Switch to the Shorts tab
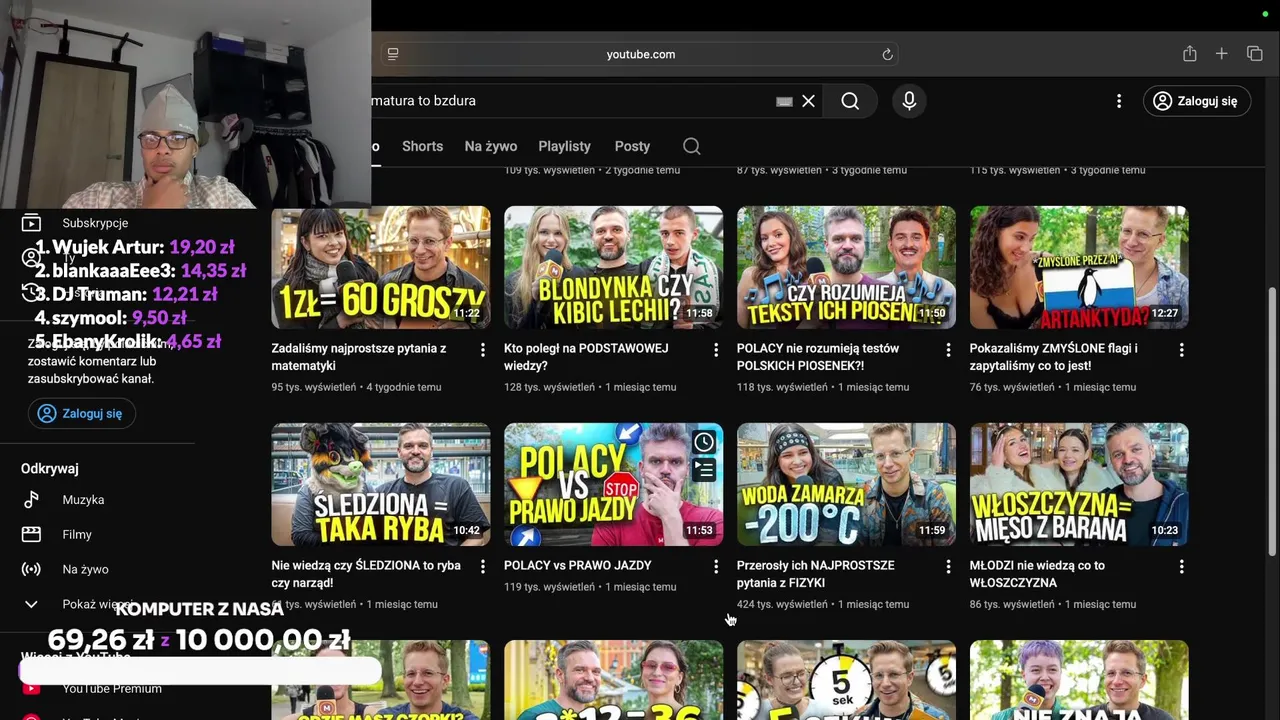1280x720 pixels. pos(422,146)
